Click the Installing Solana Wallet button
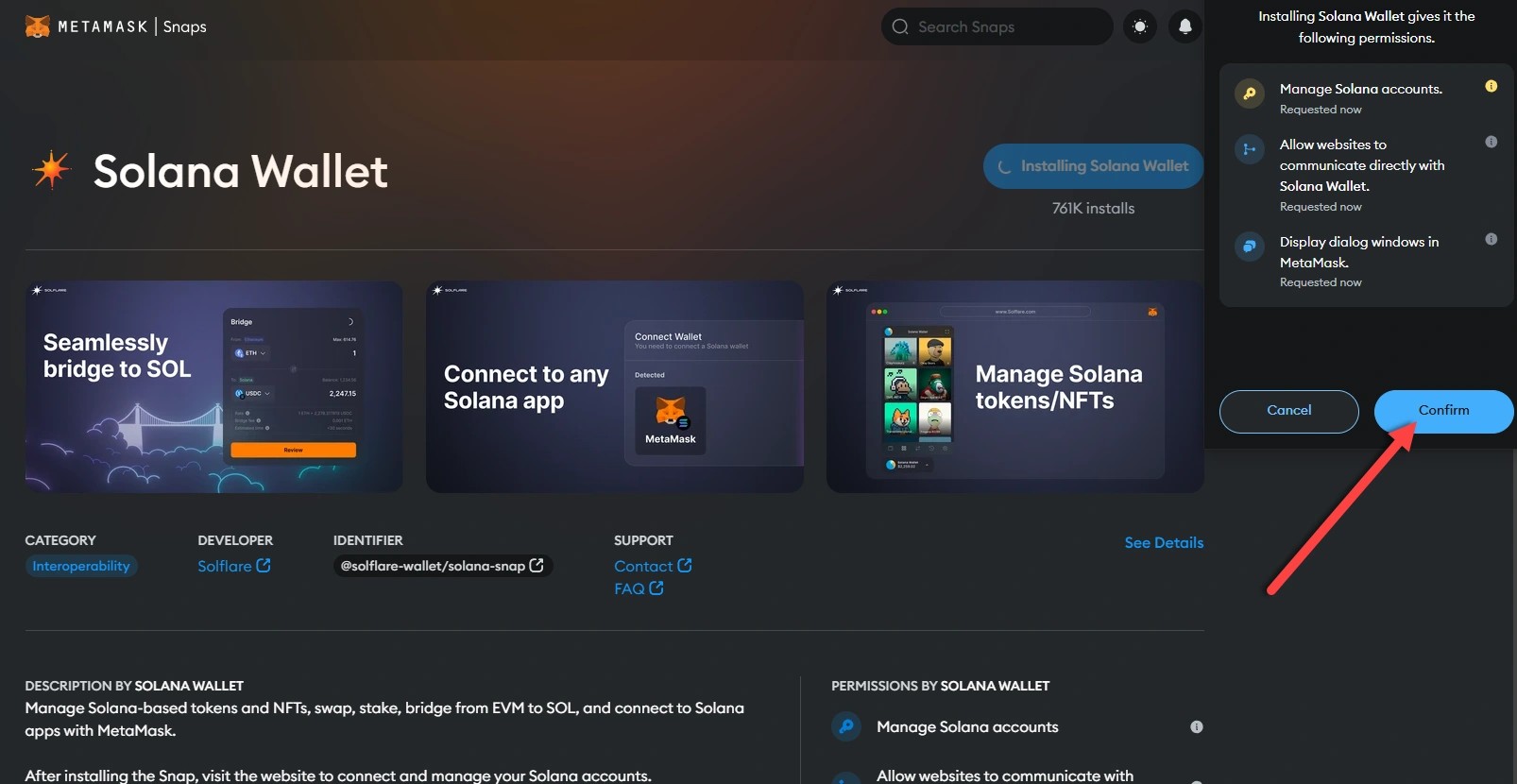The height and width of the screenshot is (784, 1517). click(1093, 166)
